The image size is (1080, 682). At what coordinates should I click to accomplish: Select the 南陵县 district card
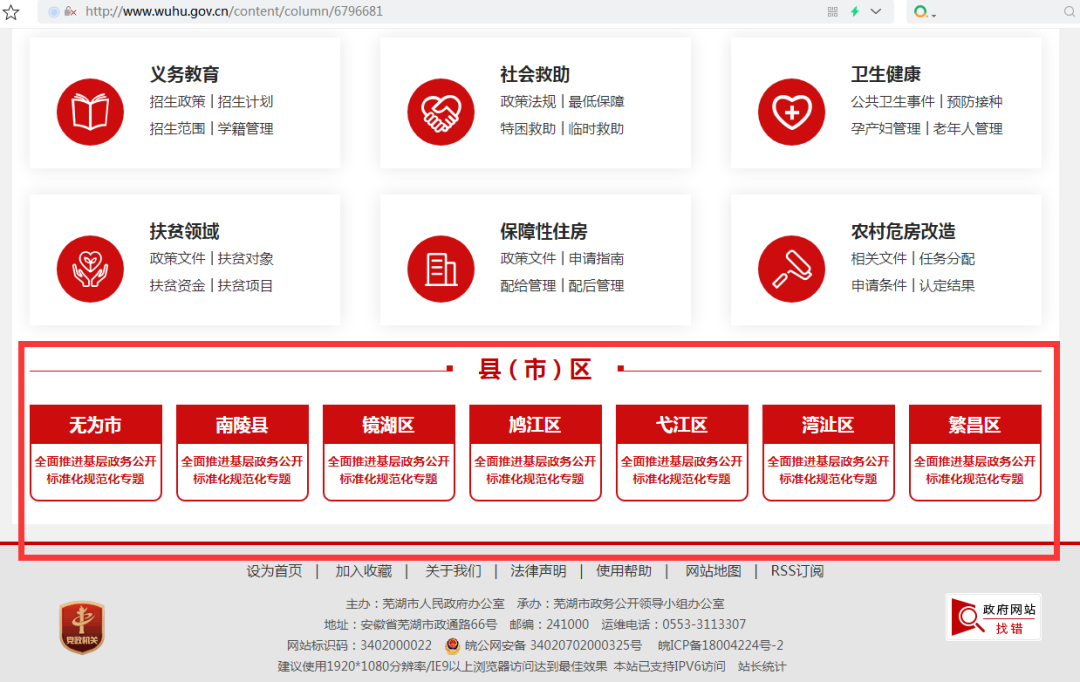coord(242,453)
